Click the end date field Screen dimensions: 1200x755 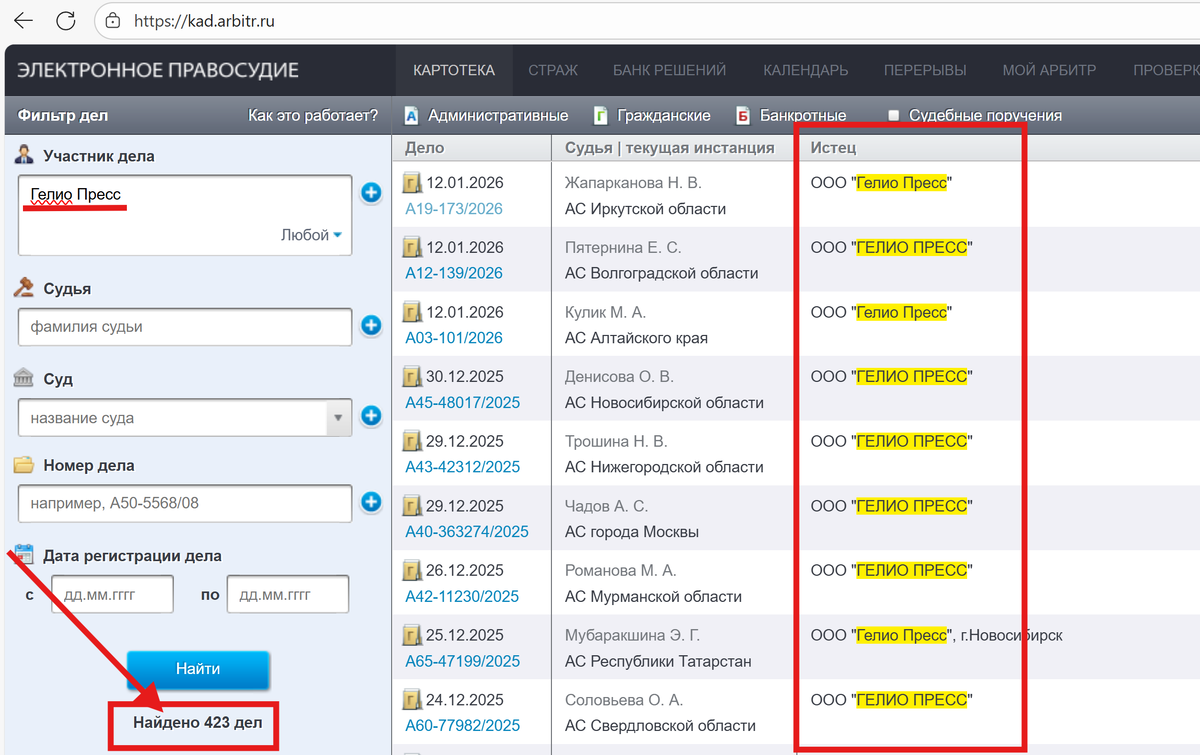(288, 594)
